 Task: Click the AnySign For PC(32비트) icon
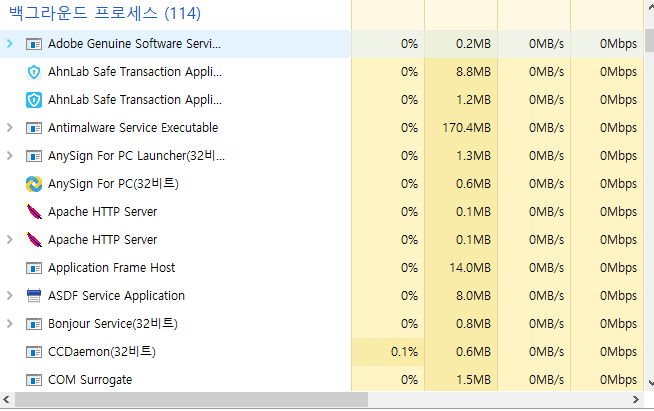pyautogui.click(x=34, y=184)
